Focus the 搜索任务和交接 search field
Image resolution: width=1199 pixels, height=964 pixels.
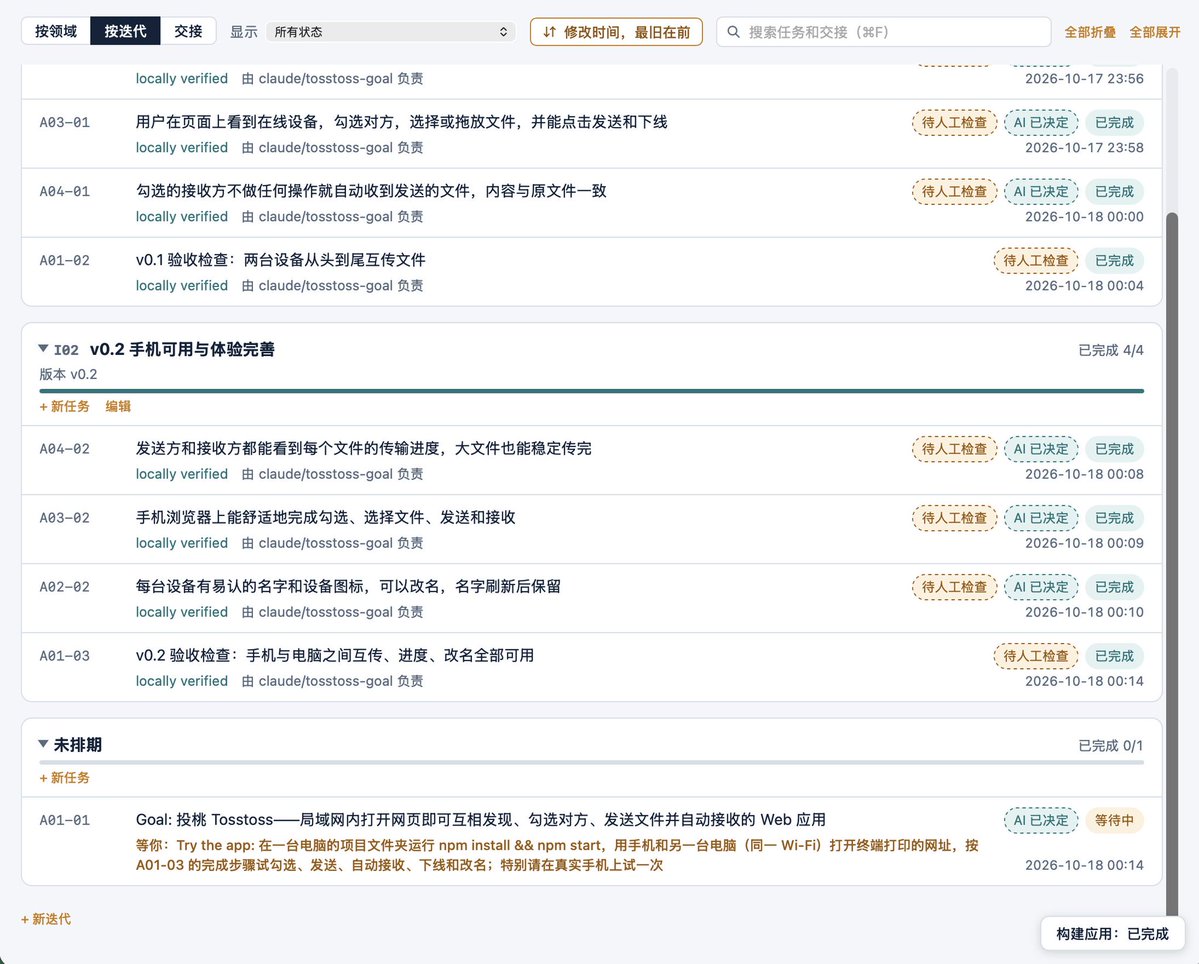pyautogui.click(x=883, y=32)
